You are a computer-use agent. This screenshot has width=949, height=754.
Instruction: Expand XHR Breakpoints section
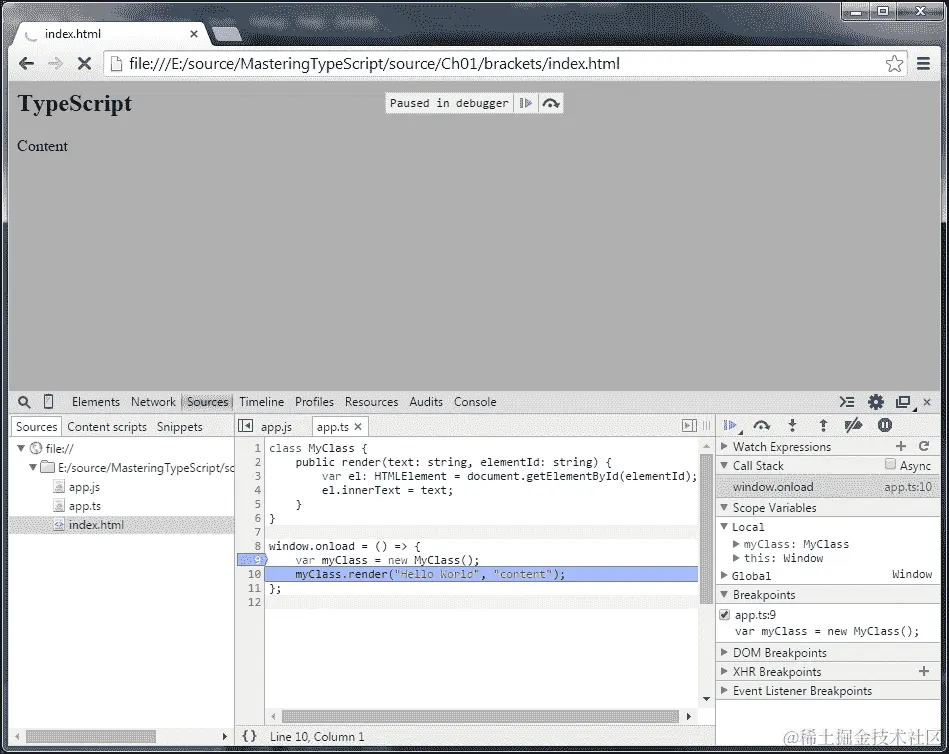tap(724, 671)
